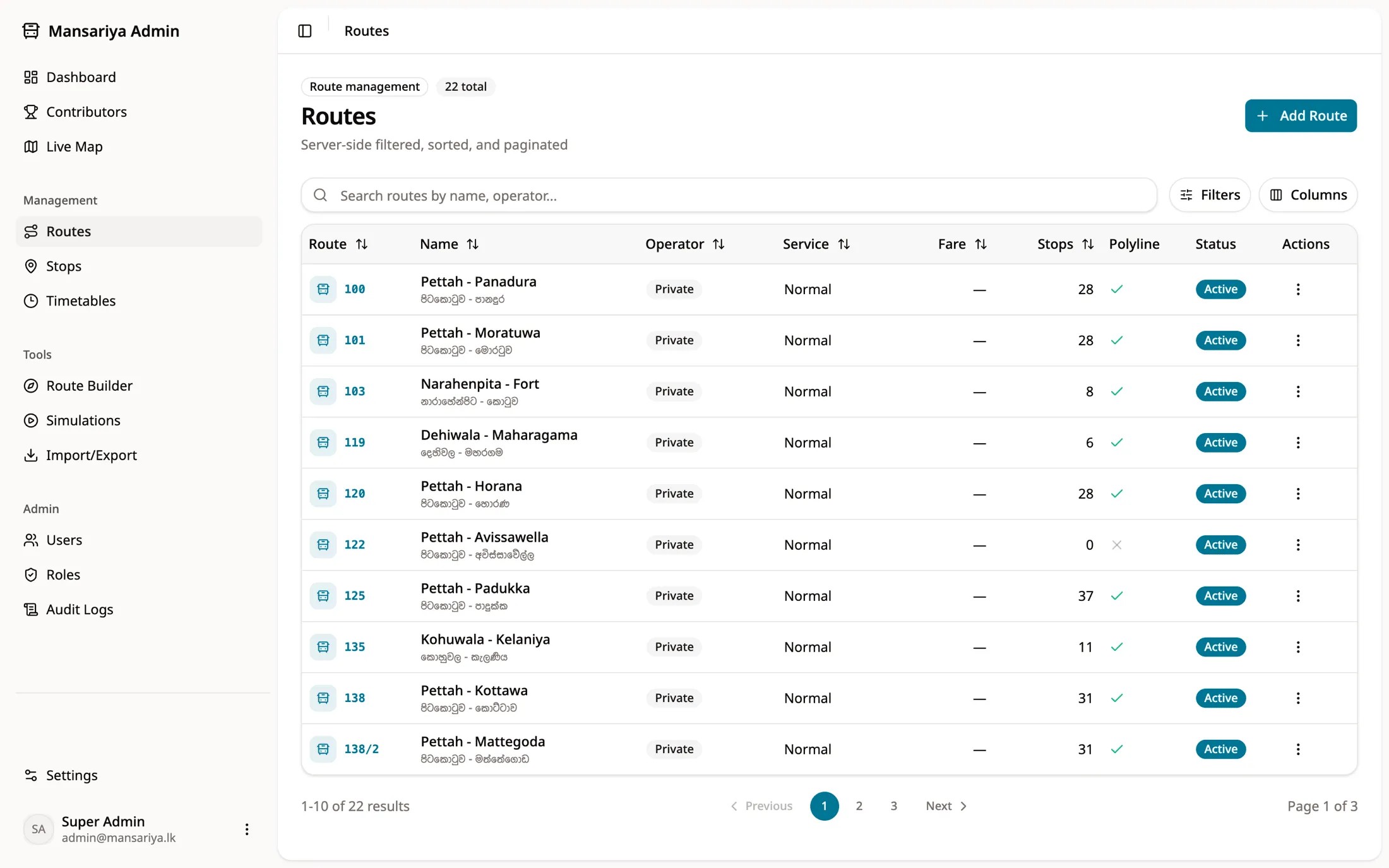Go to page 3 of results

[x=894, y=806]
